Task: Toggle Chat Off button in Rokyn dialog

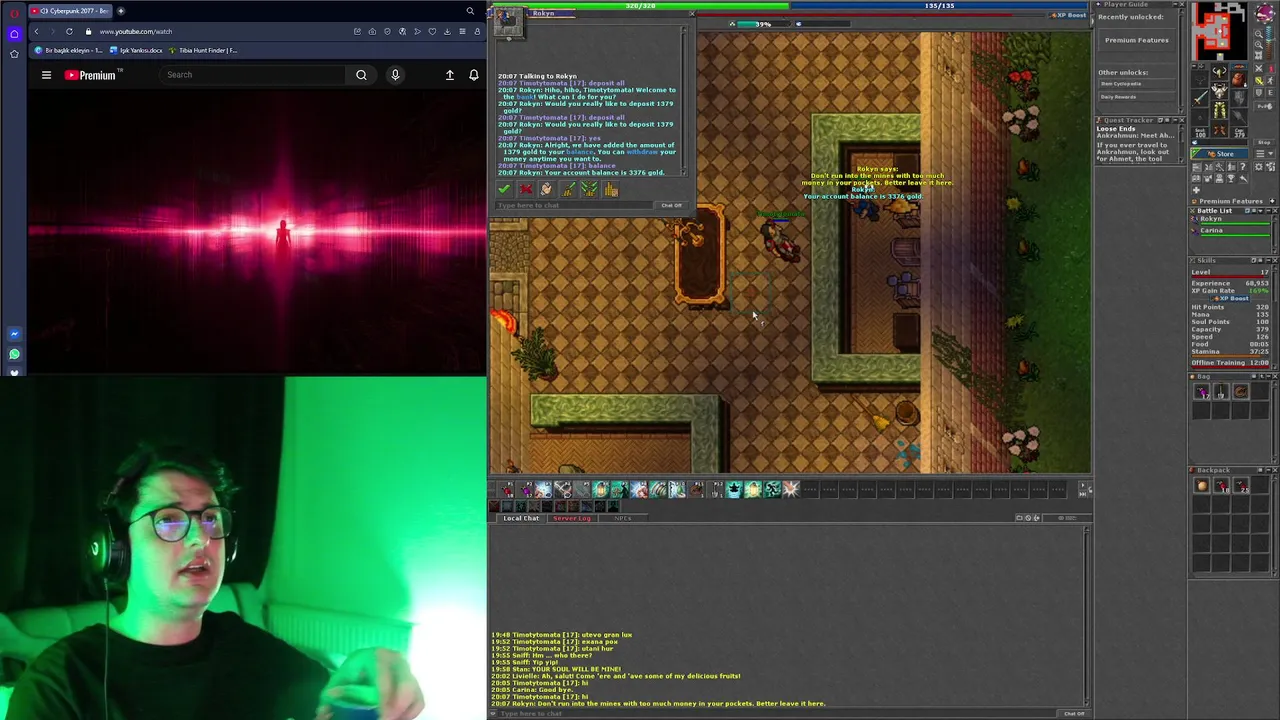Action: (671, 206)
